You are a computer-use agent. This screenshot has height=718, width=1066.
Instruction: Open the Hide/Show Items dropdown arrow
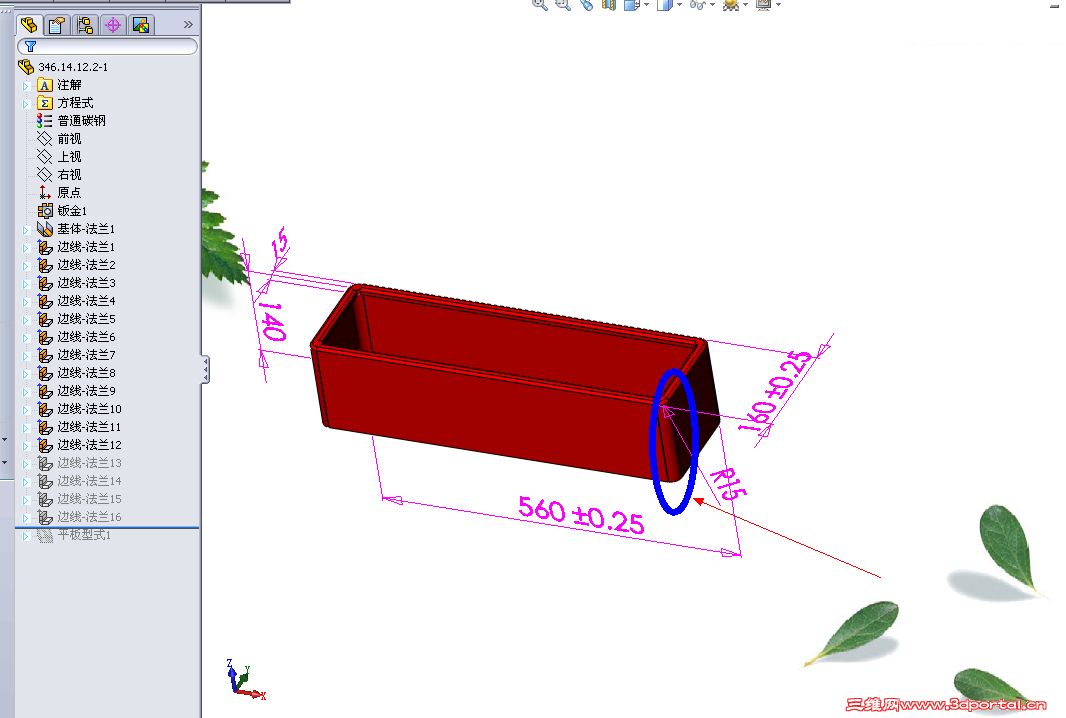click(712, 5)
